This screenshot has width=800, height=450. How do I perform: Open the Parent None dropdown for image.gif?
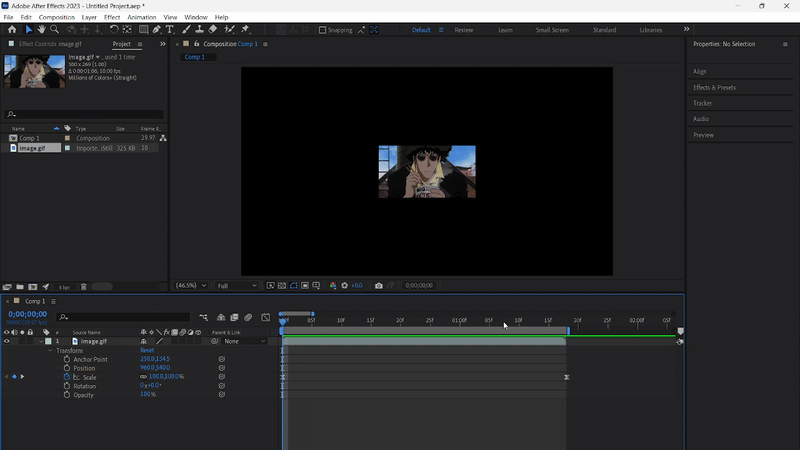(x=245, y=341)
